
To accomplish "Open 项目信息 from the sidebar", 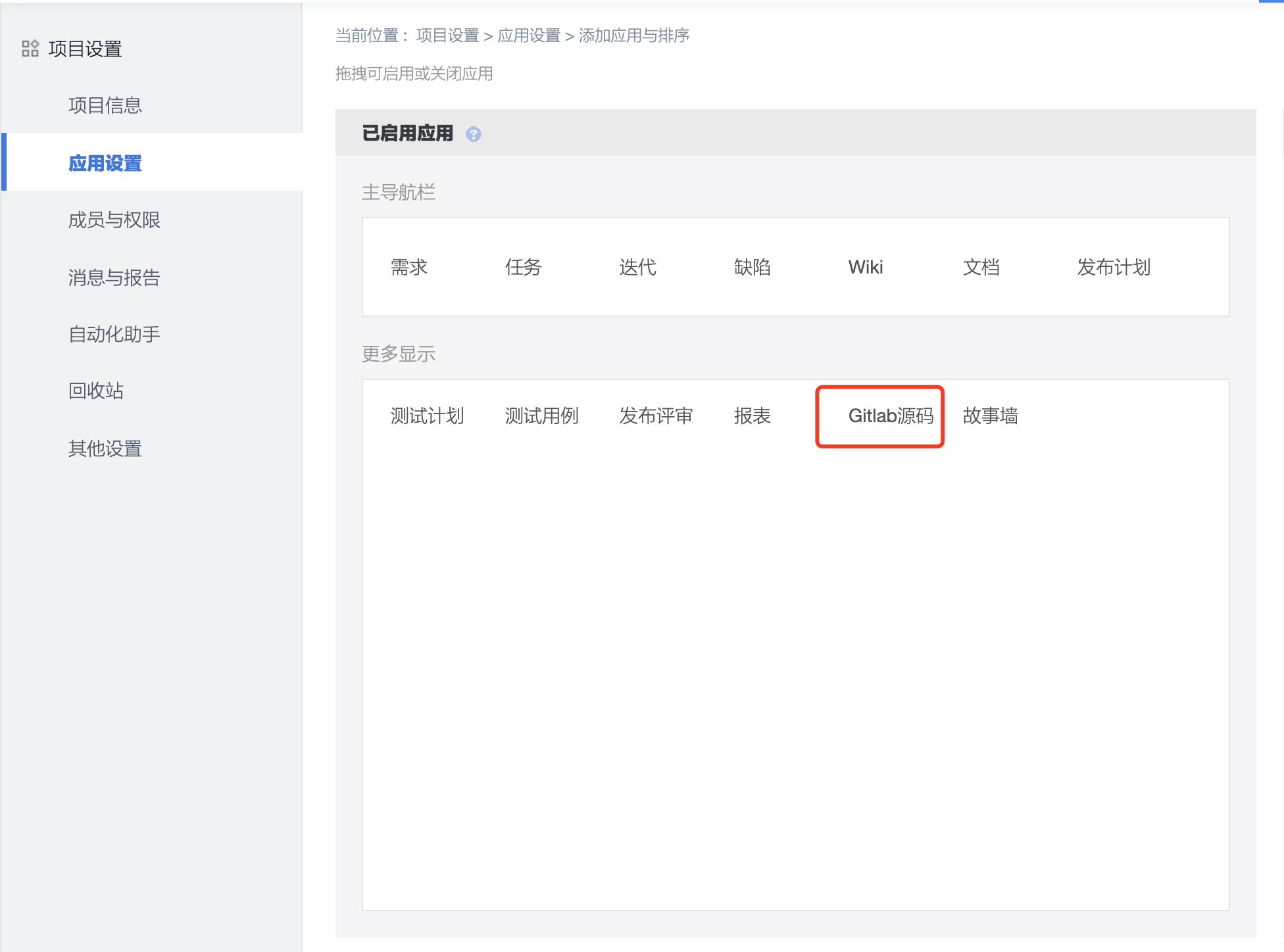I will [x=105, y=105].
